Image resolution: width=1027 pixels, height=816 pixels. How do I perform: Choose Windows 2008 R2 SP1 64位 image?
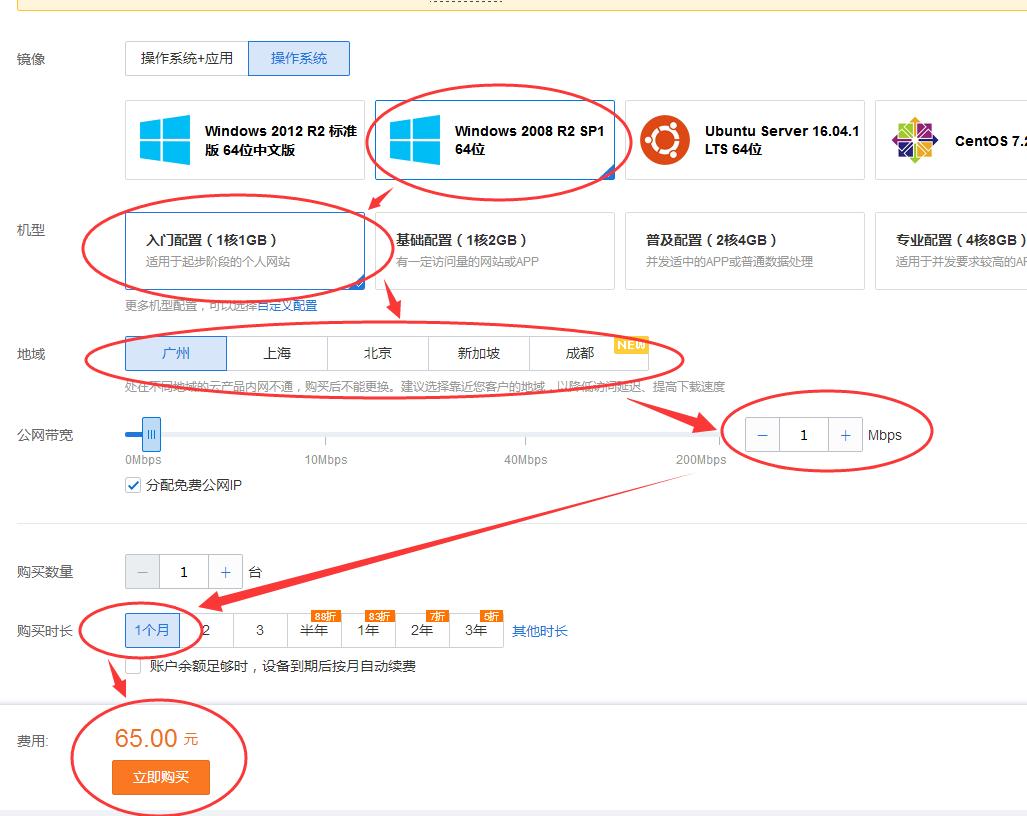(495, 140)
